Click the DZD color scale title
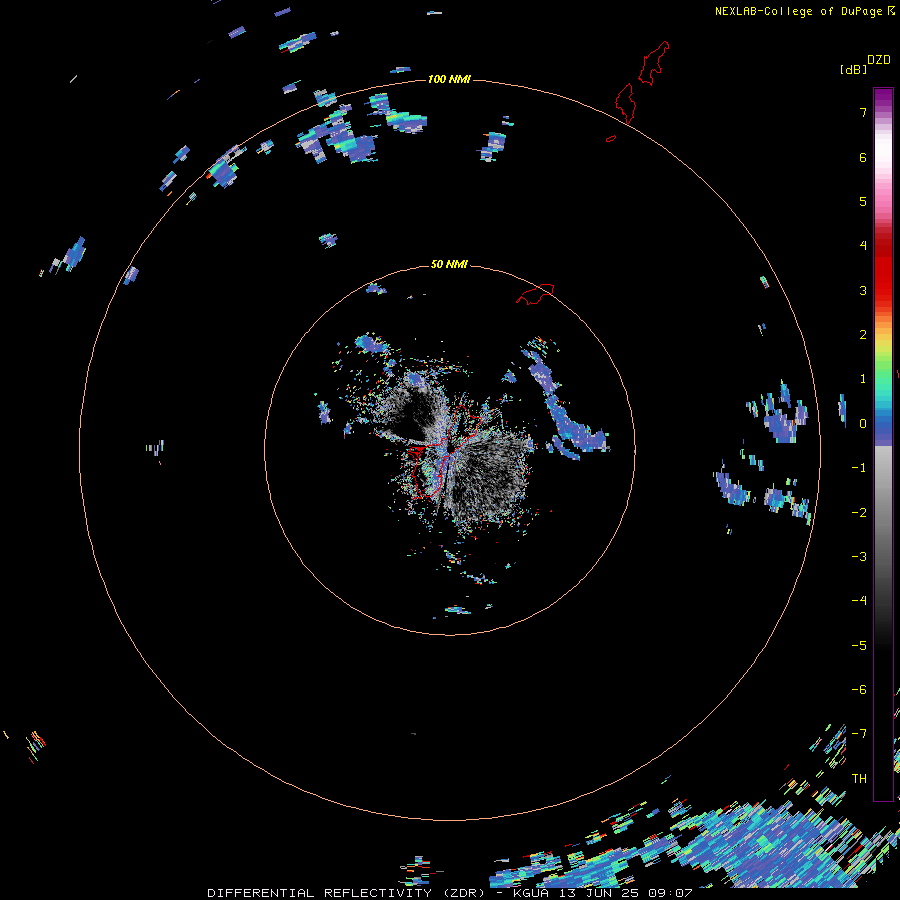The width and height of the screenshot is (900, 900). coord(879,60)
